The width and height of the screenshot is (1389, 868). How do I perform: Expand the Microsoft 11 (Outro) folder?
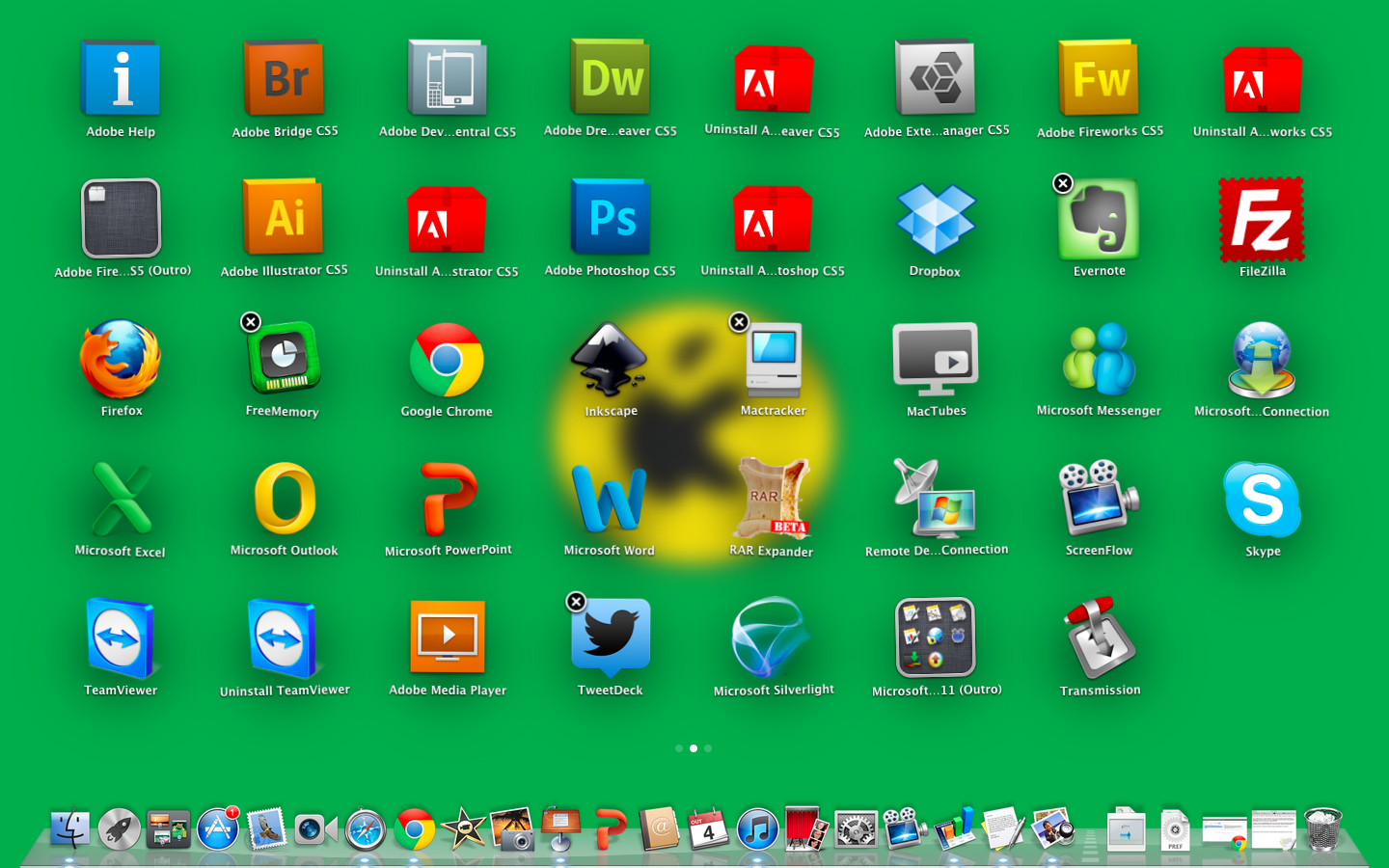pos(936,638)
